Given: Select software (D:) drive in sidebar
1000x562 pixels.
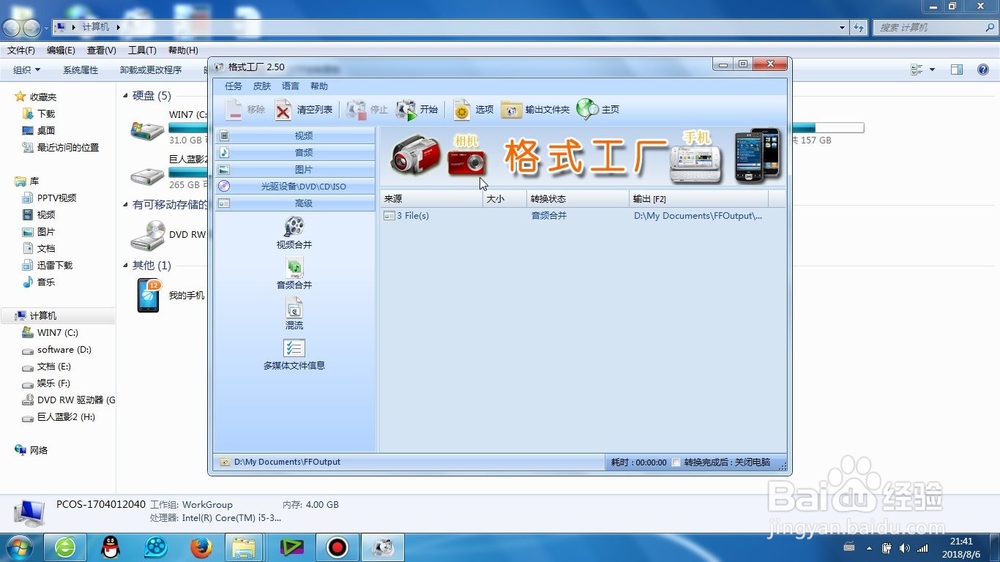Looking at the screenshot, I should click(56, 350).
